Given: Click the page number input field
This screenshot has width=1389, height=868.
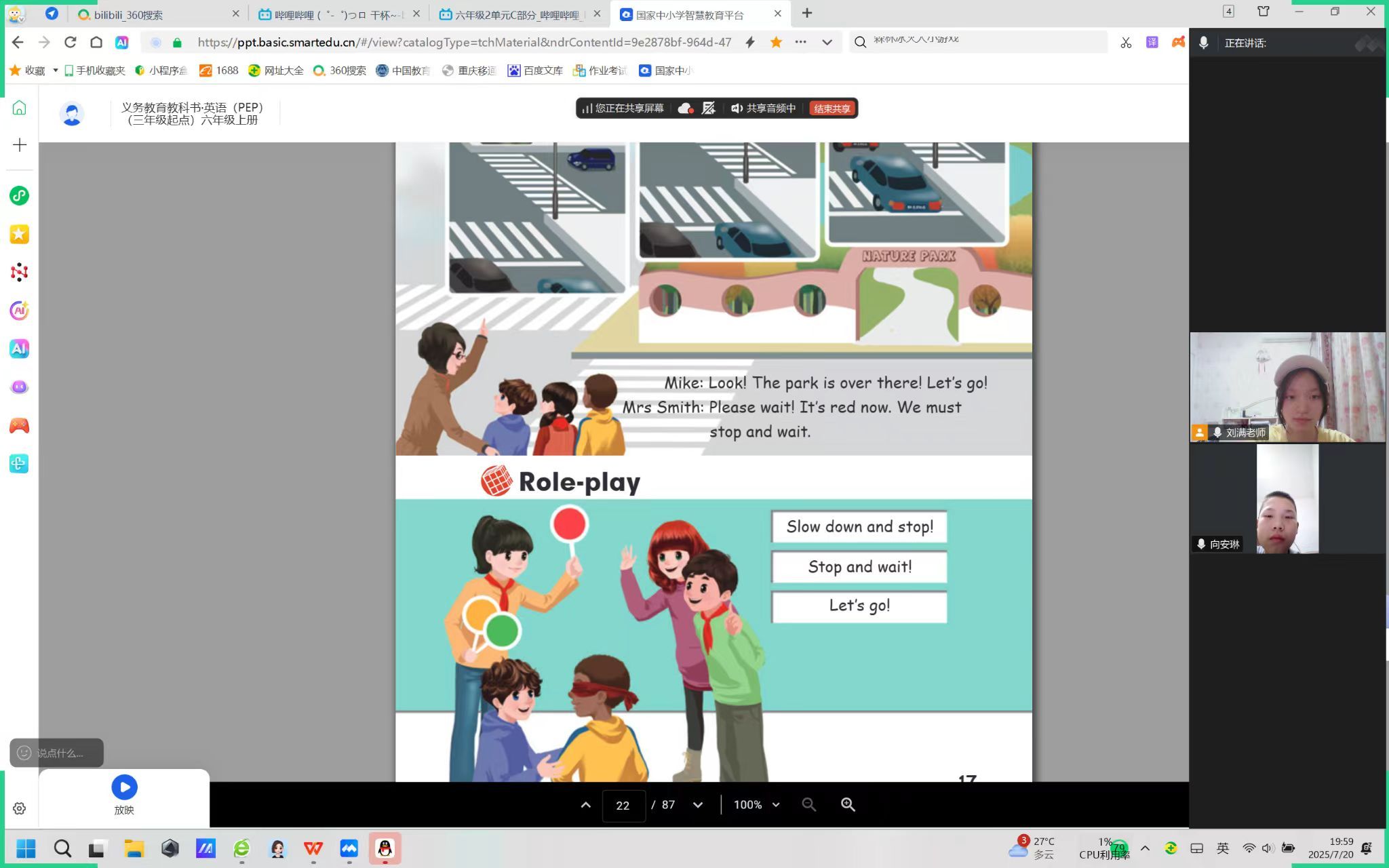Looking at the screenshot, I should 623,805.
